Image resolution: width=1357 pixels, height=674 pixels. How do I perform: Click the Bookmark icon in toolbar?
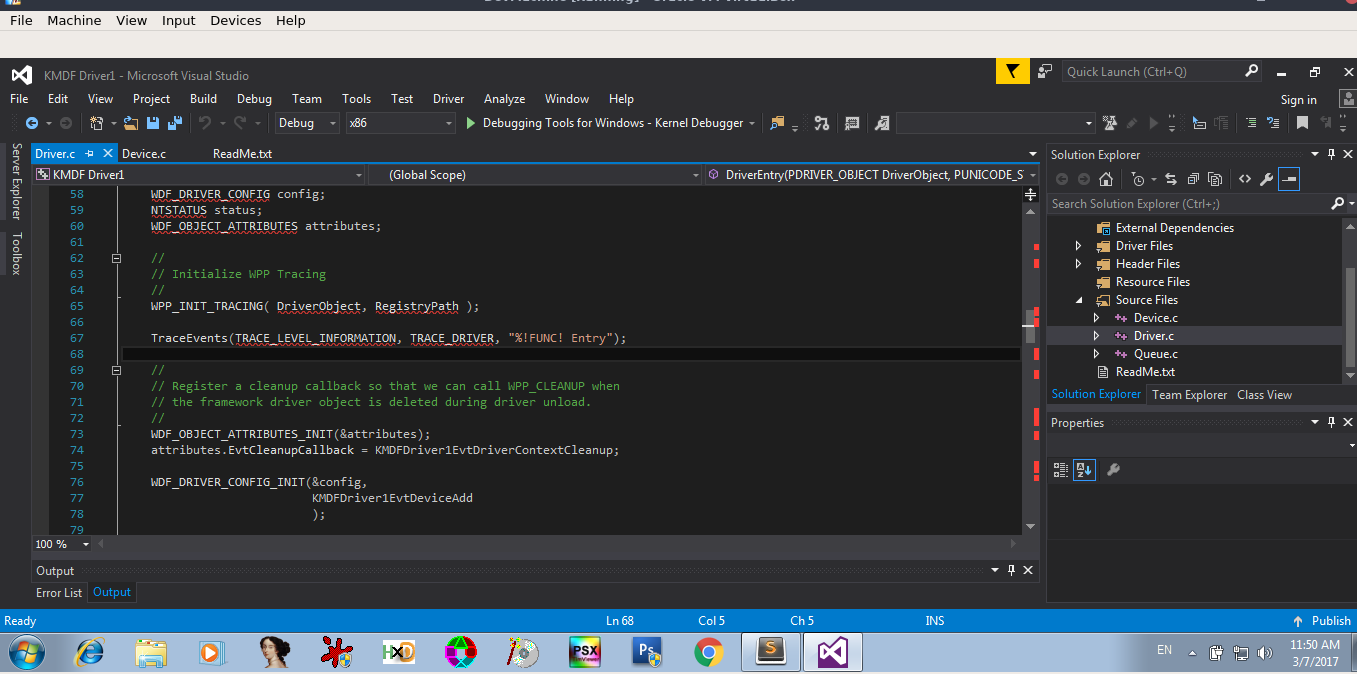pos(1302,123)
